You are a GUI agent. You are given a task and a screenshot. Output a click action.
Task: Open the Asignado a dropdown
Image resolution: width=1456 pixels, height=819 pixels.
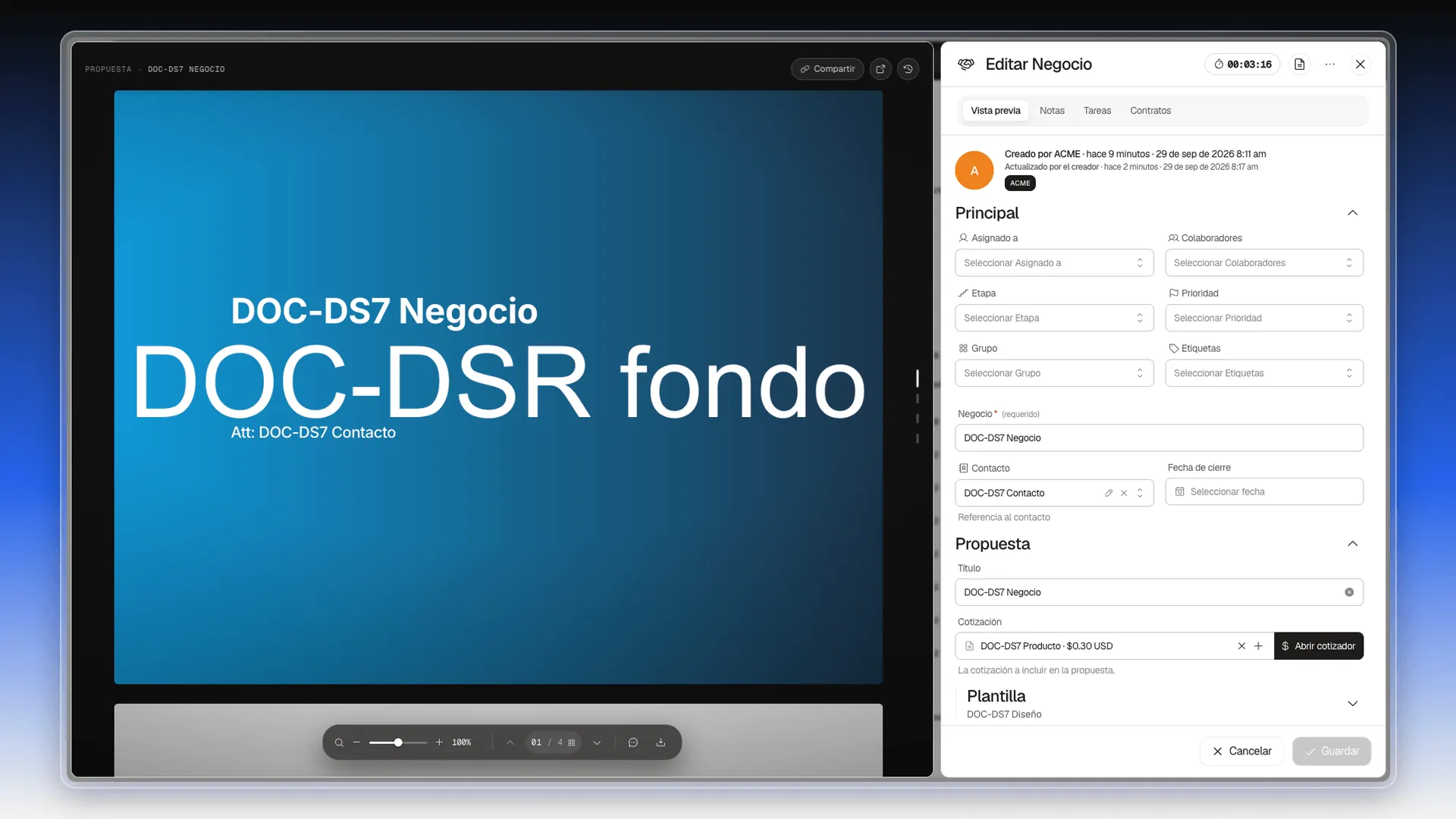[x=1054, y=263]
